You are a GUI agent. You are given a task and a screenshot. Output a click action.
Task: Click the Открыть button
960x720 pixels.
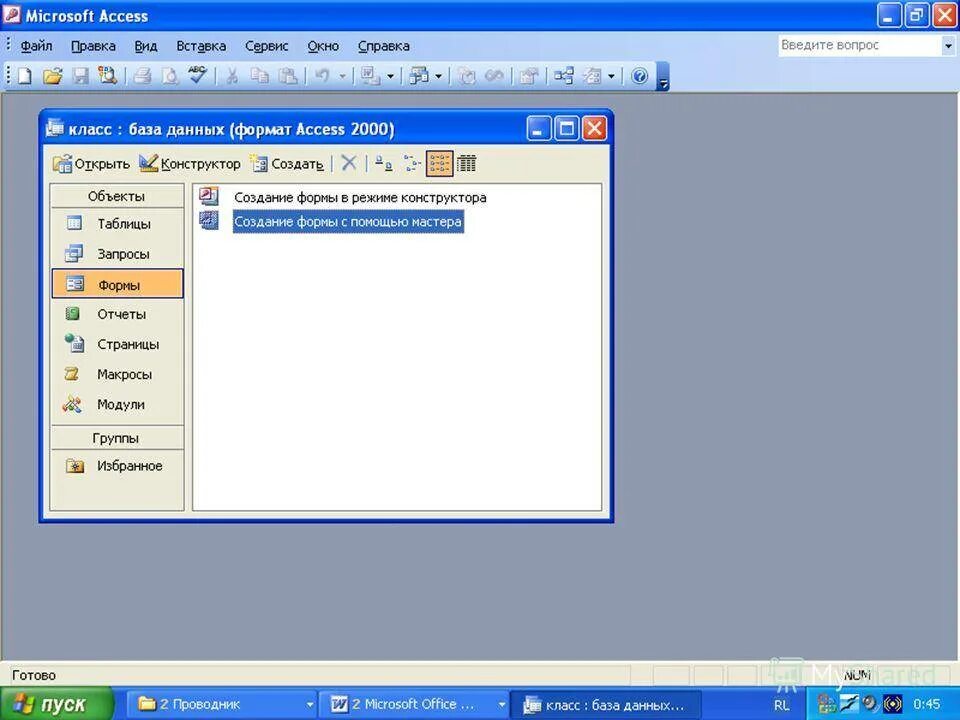tap(91, 163)
